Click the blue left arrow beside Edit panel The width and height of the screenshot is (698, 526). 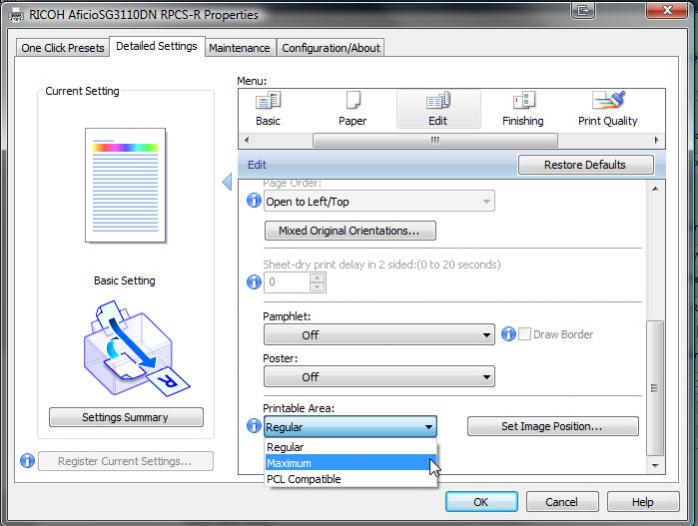[x=227, y=182]
